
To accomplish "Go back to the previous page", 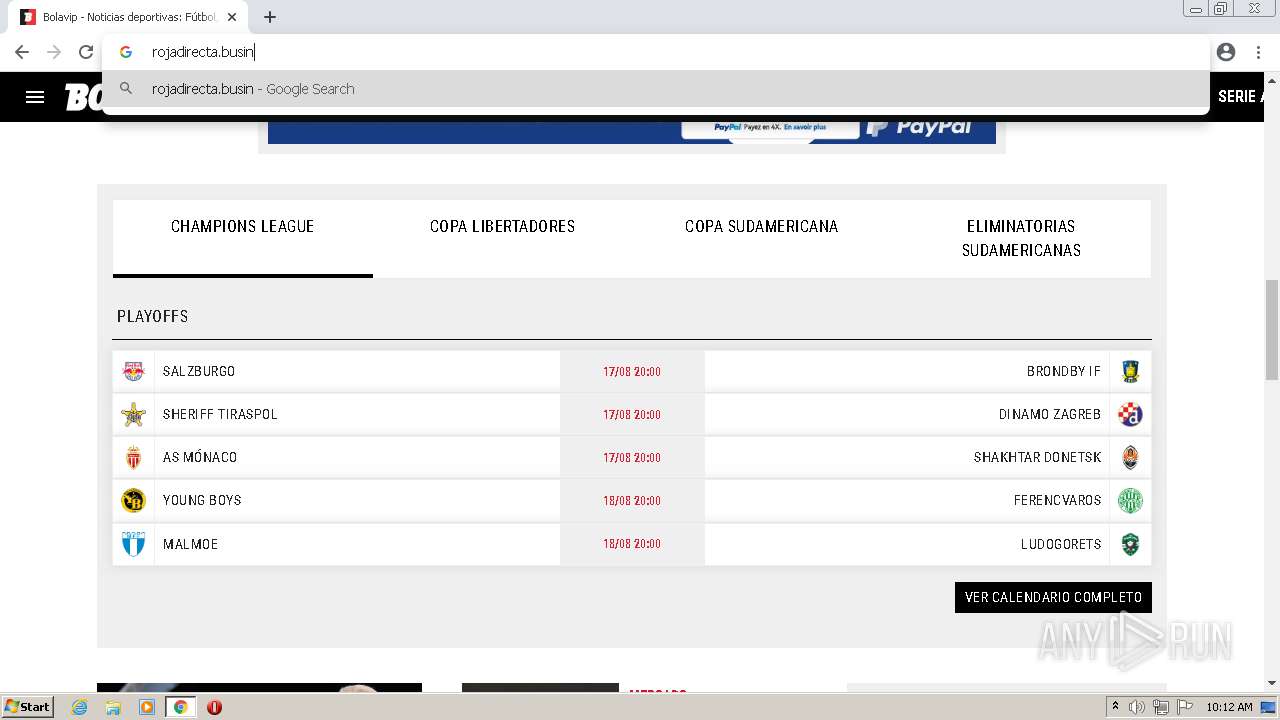I will 22,52.
